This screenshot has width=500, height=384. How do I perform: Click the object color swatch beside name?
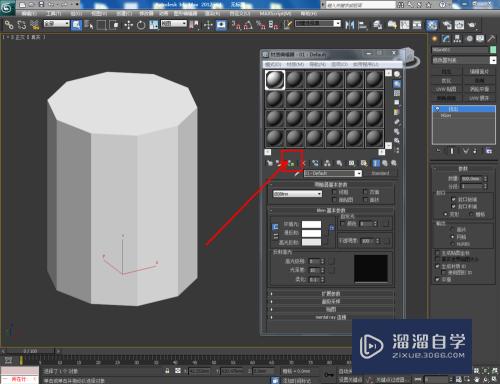pyautogui.click(x=493, y=50)
